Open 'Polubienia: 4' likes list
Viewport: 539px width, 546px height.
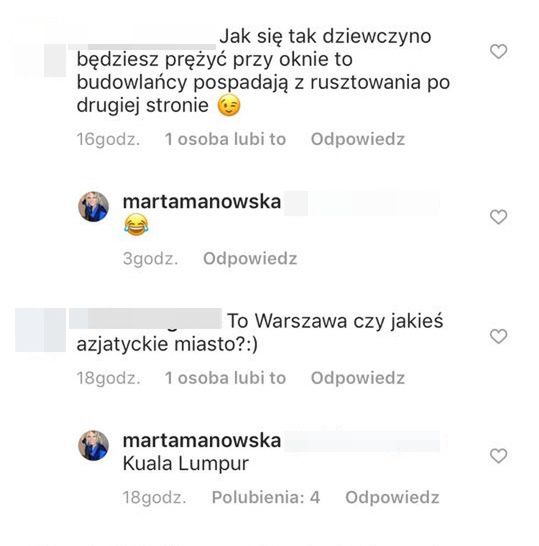click(266, 497)
